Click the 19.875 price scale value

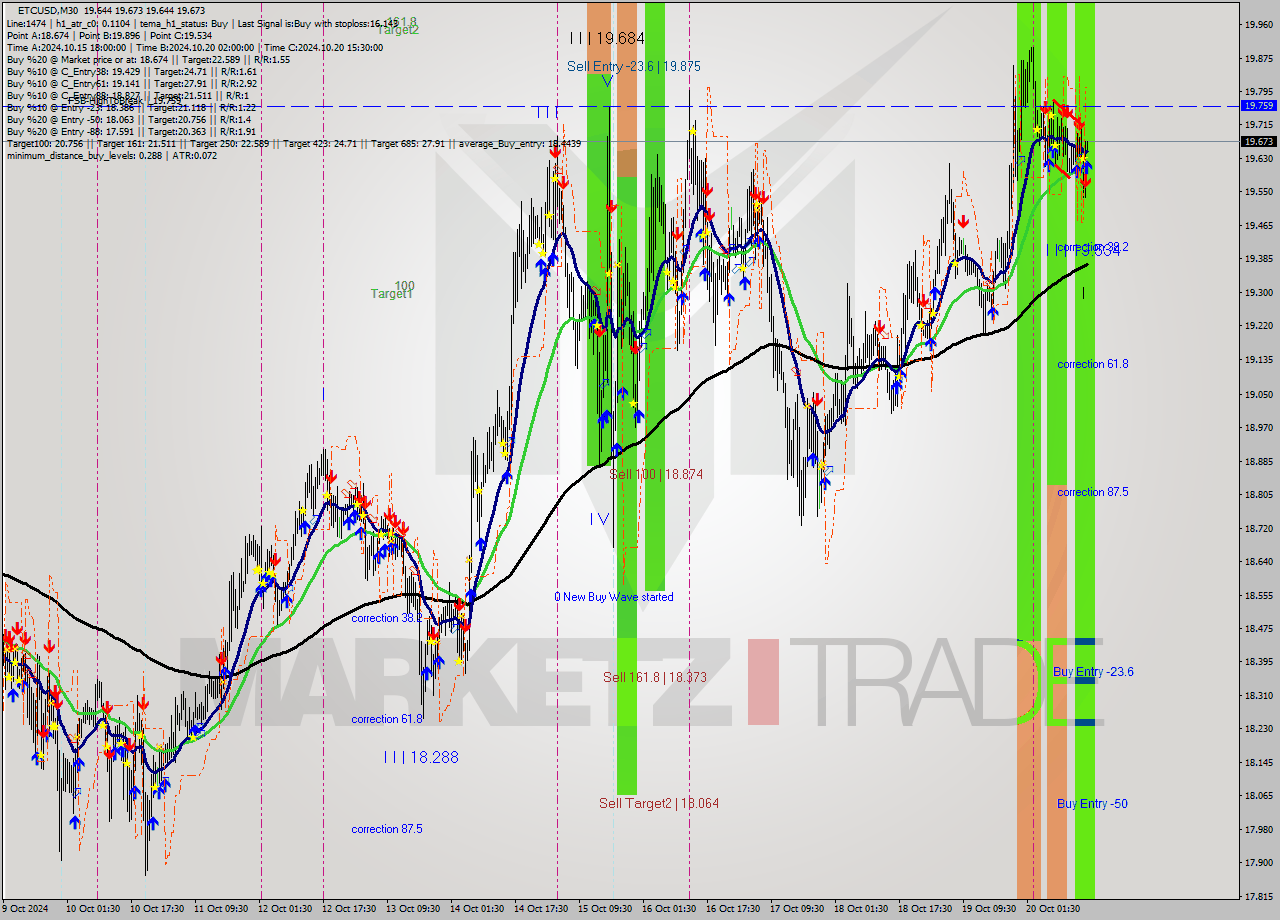(x=1258, y=59)
